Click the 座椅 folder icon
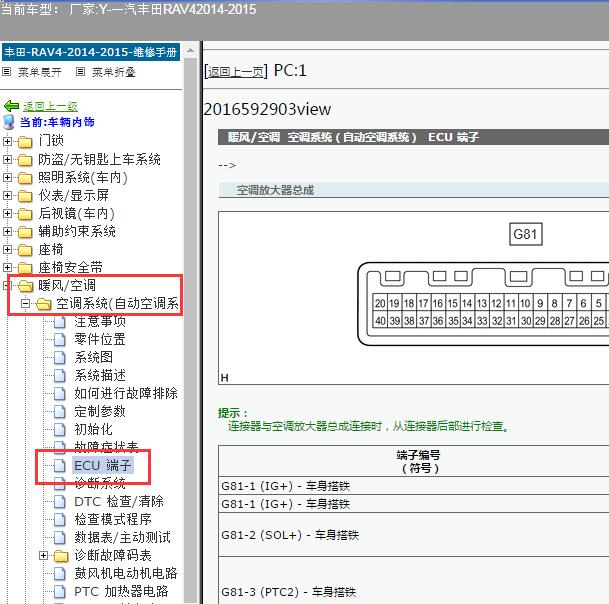The height and width of the screenshot is (604, 609). click(x=25, y=250)
